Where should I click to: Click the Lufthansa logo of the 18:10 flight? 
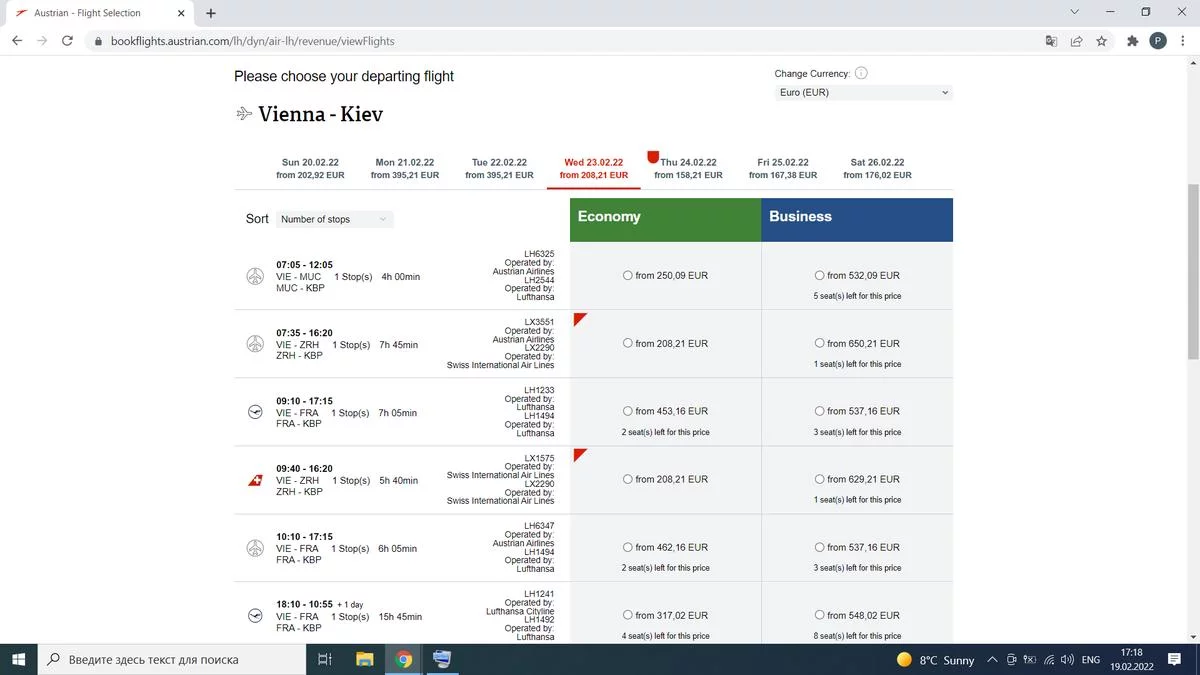[254, 616]
